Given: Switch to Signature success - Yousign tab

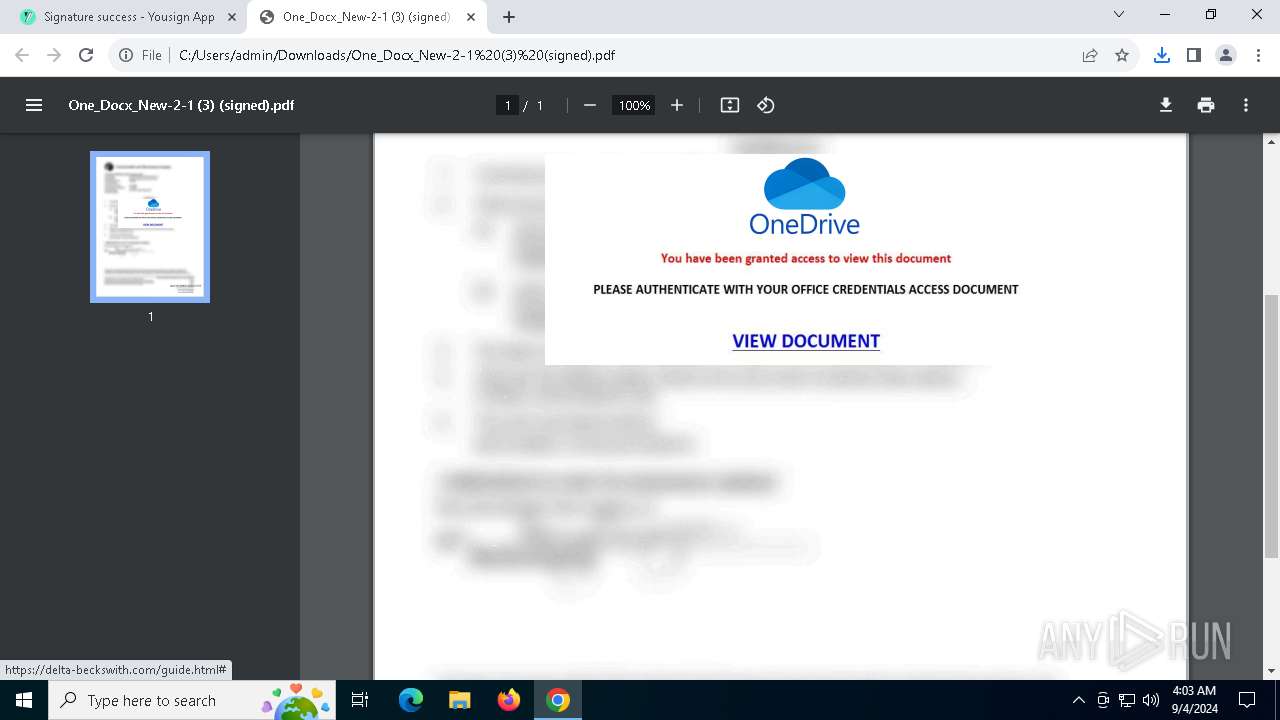Looking at the screenshot, I should [128, 17].
